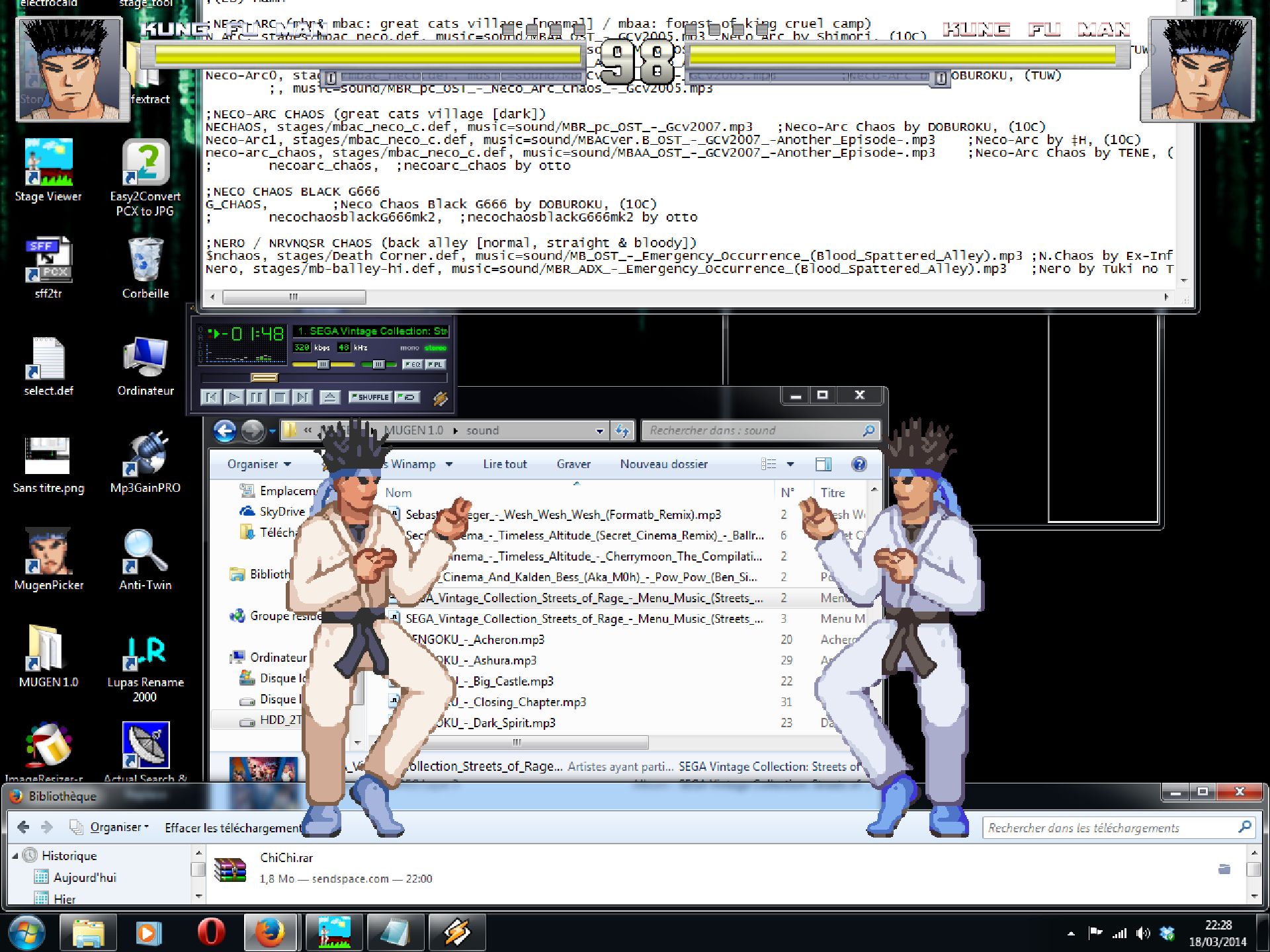Select the select.def file shortcut

coord(48,366)
